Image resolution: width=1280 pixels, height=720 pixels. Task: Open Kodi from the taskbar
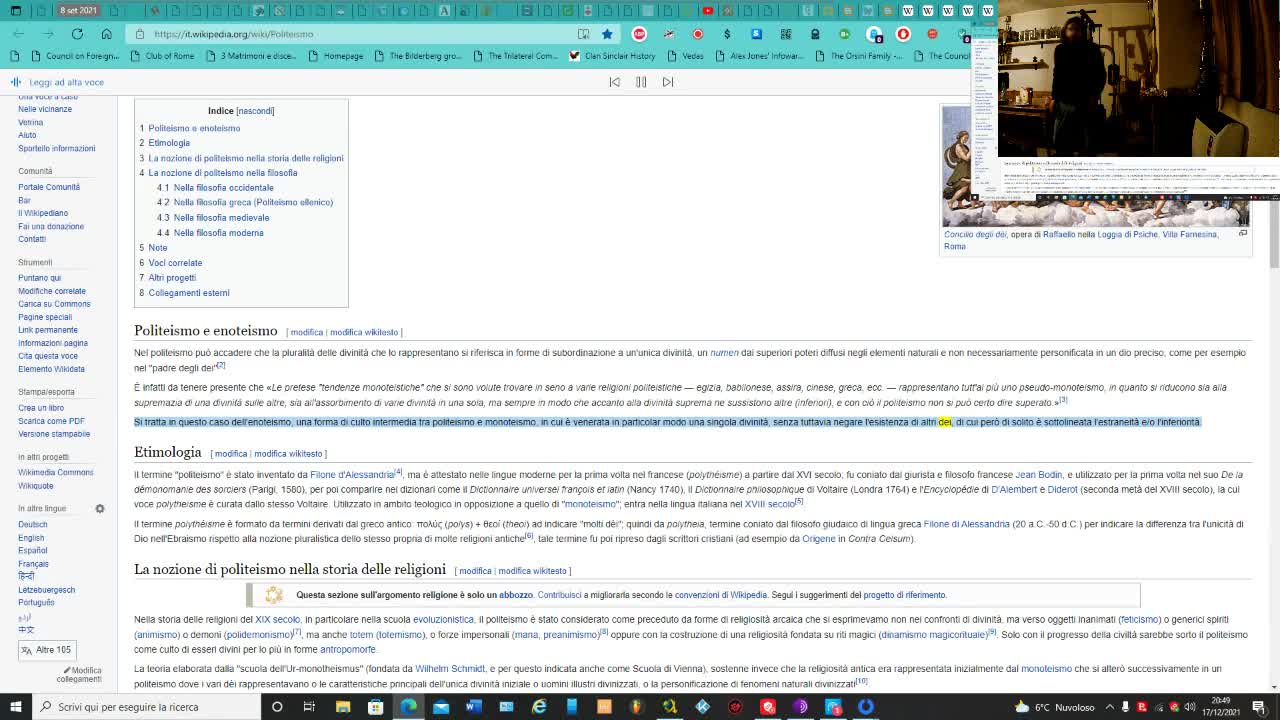[702, 707]
